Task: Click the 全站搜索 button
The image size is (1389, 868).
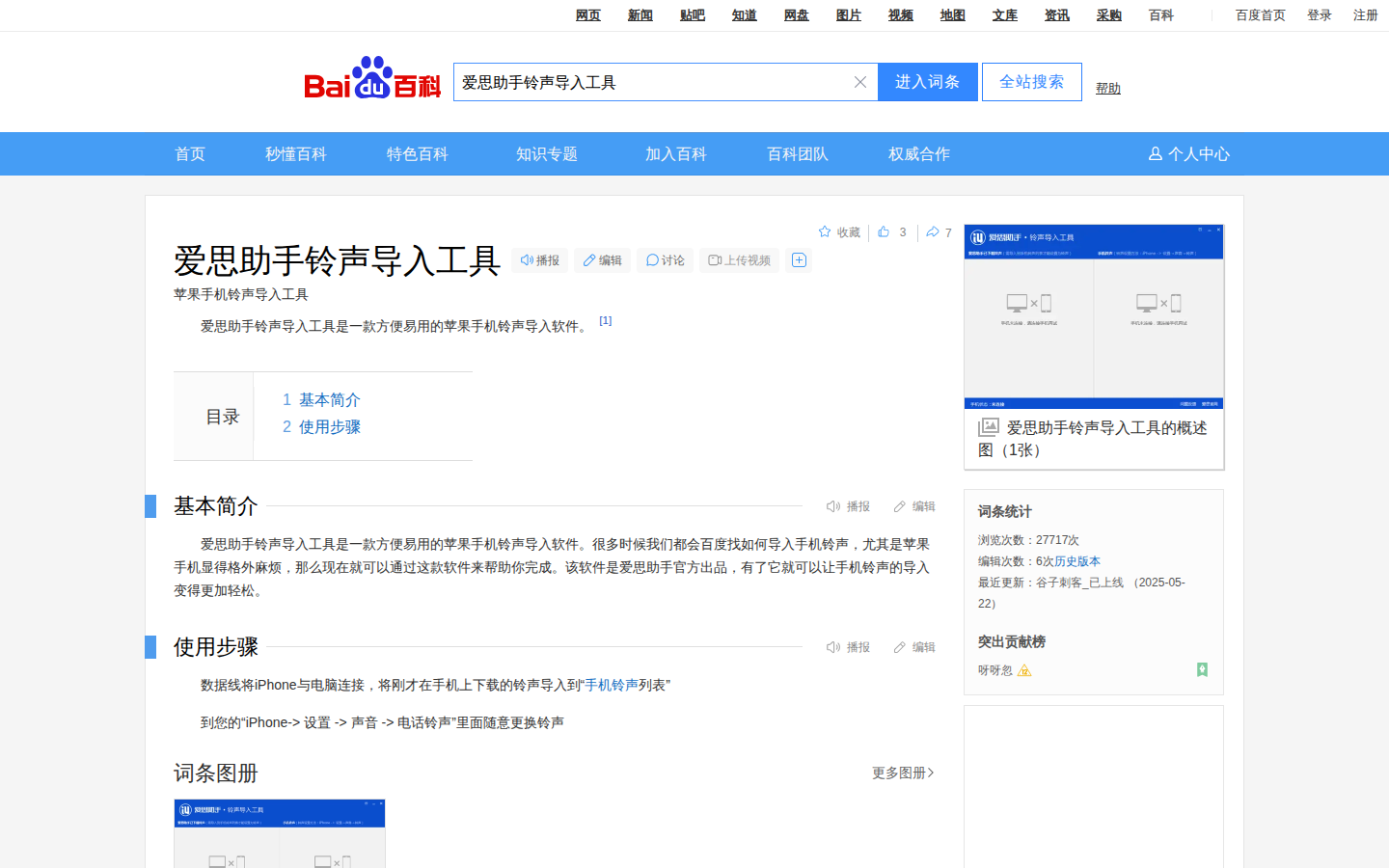Action: click(x=1032, y=82)
